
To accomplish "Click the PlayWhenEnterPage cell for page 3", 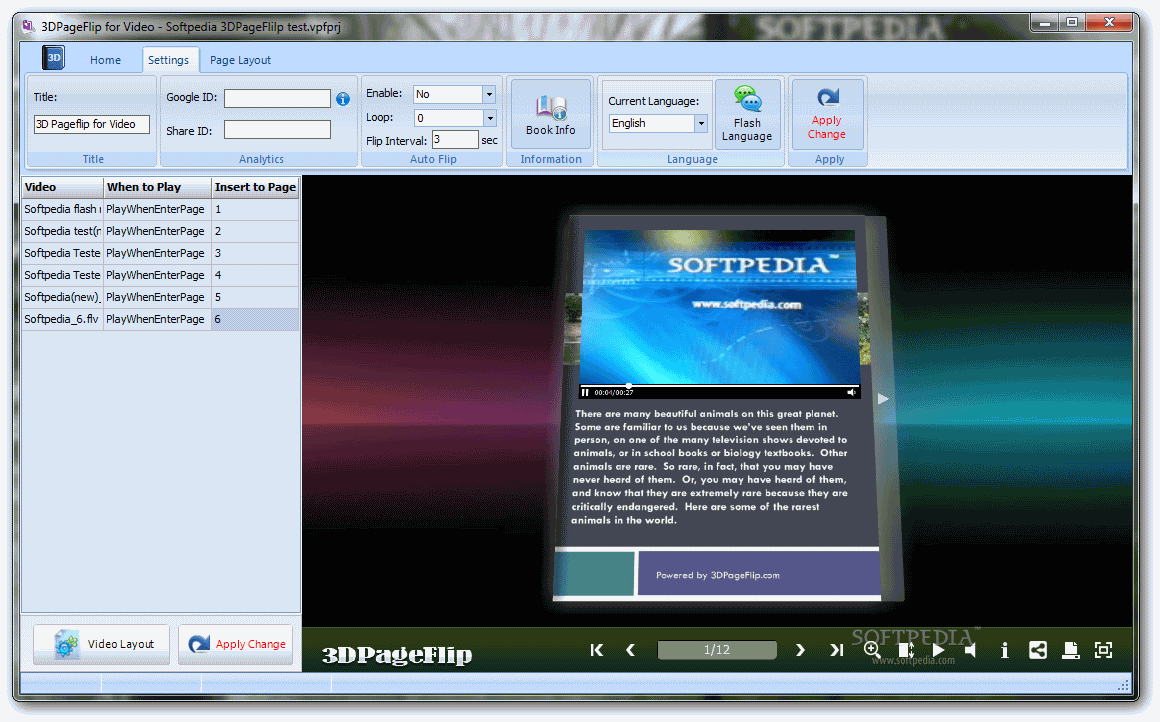I will pyautogui.click(x=157, y=253).
